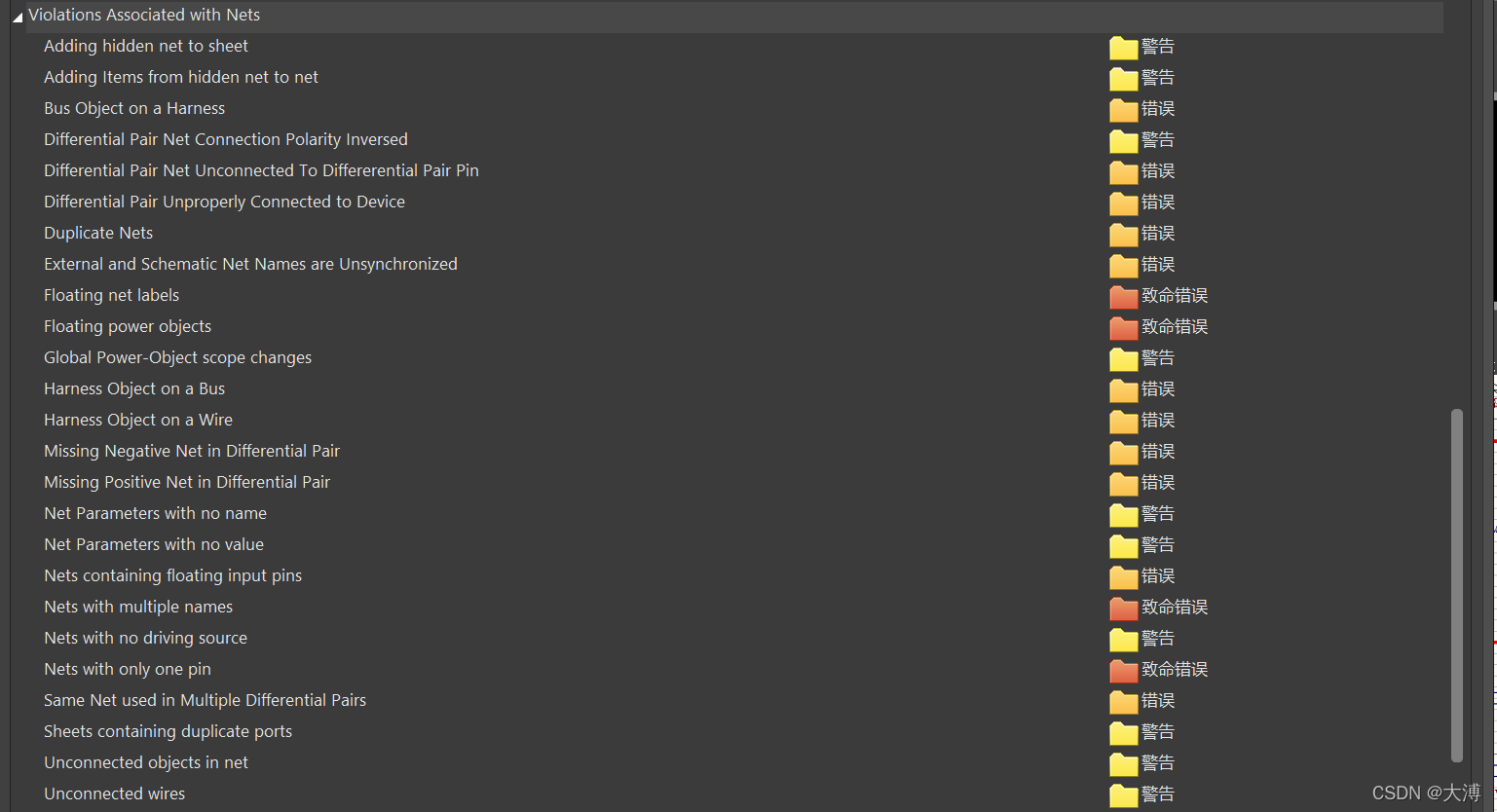Open report mode 致命错误 for Floating net labels
This screenshot has width=1497, height=812.
(x=1175, y=295)
